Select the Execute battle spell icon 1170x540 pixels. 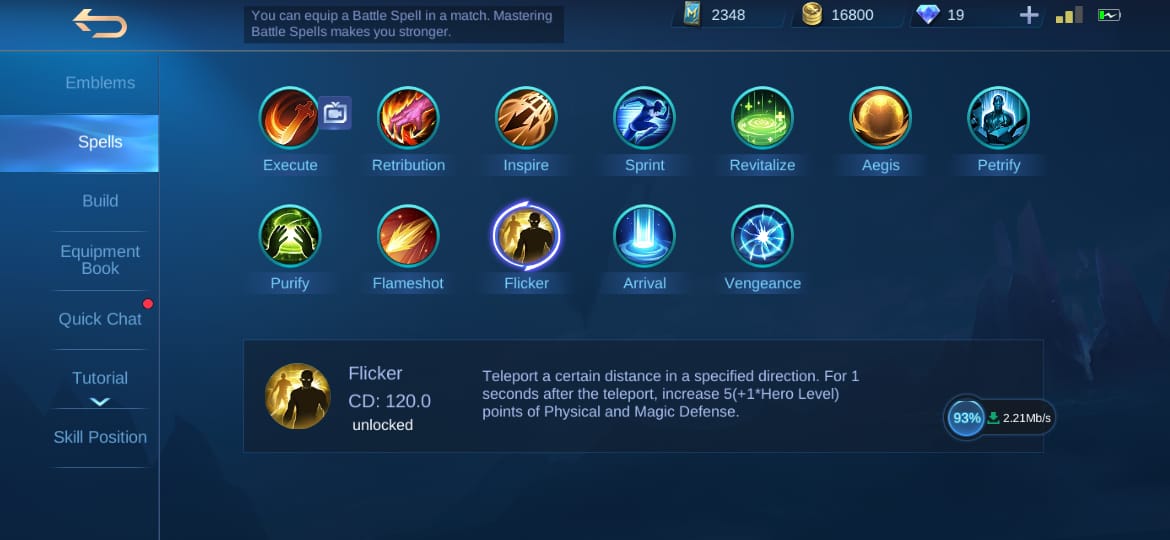pos(290,118)
